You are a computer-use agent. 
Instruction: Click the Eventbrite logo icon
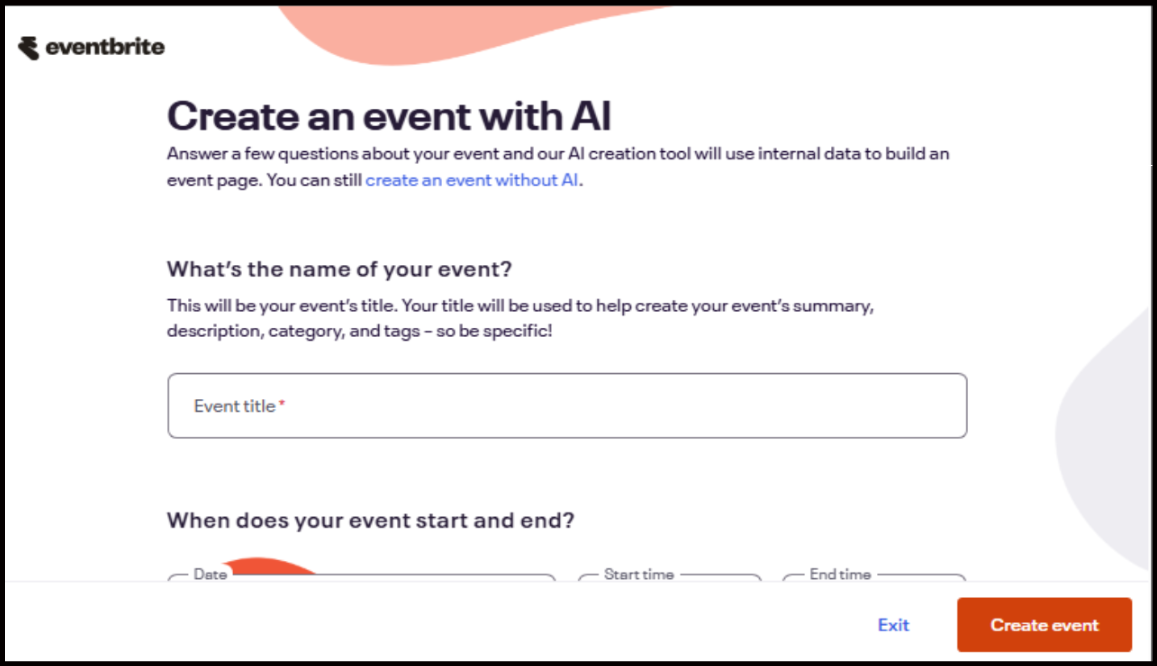point(29,47)
